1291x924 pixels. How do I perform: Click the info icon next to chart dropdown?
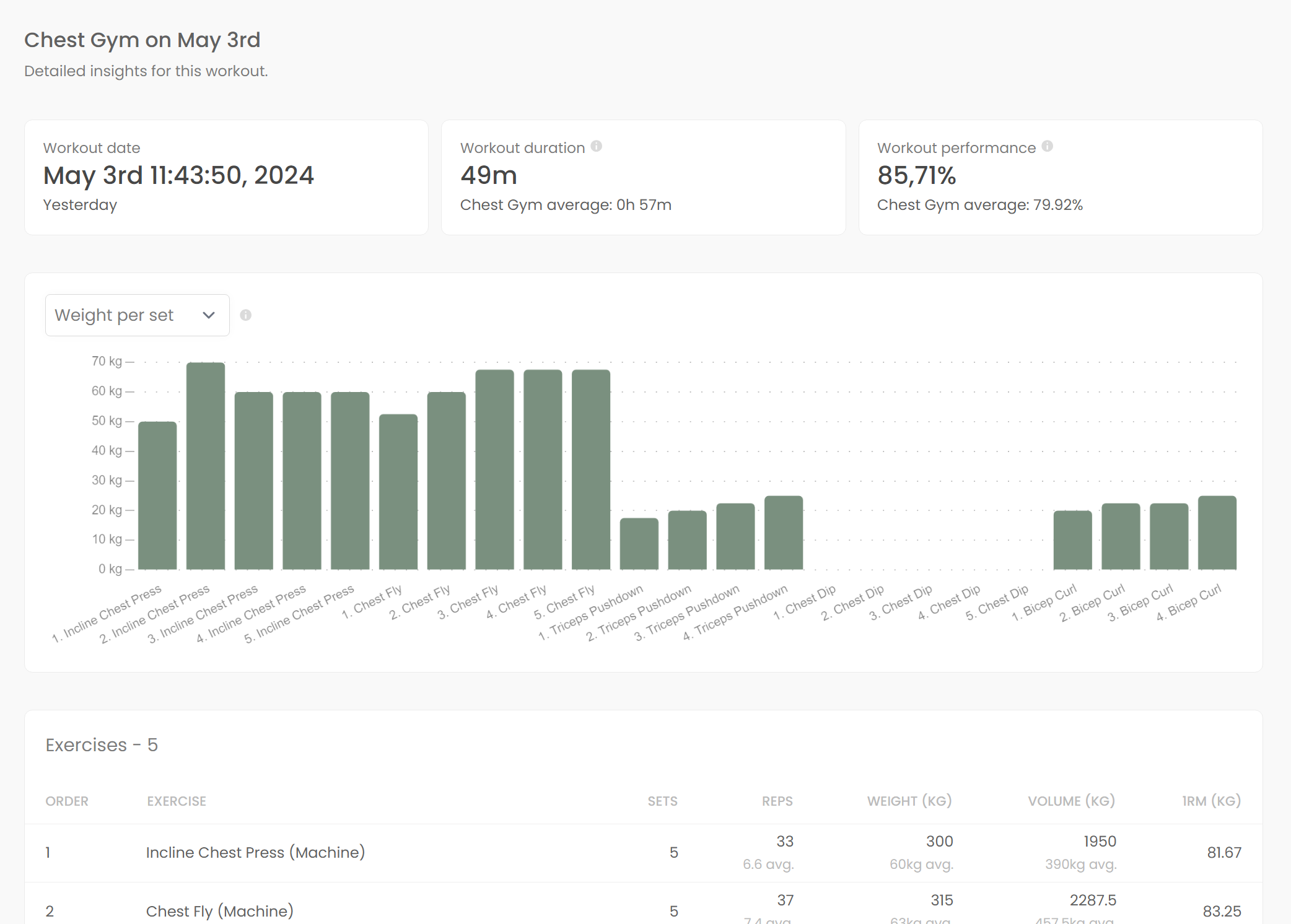(x=245, y=315)
